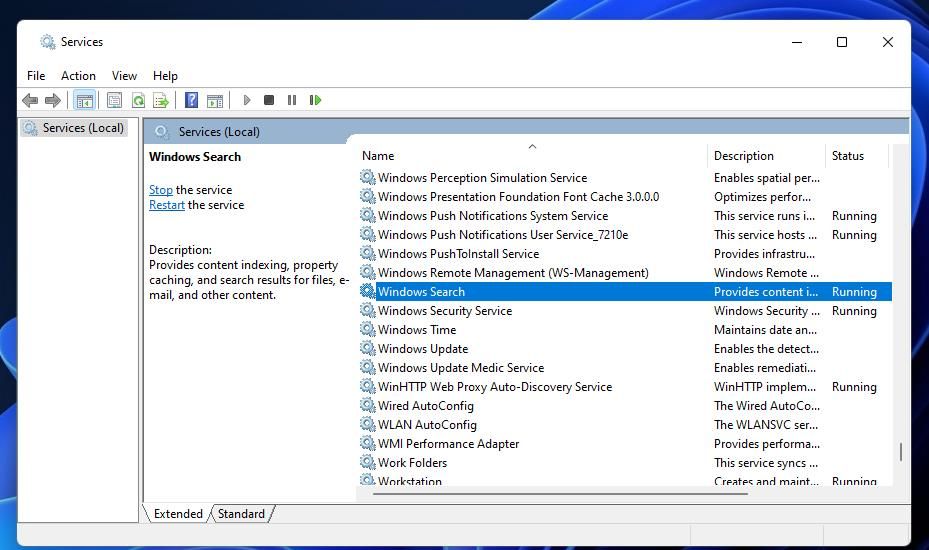
Task: Open the View menu
Action: point(124,76)
